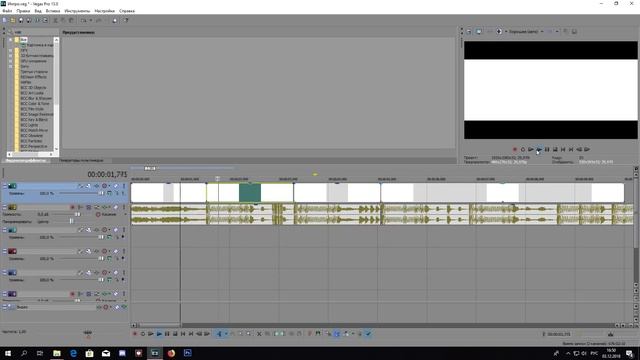Toggle Solo on the first video track
The height and width of the screenshot is (360, 640).
click(124, 186)
